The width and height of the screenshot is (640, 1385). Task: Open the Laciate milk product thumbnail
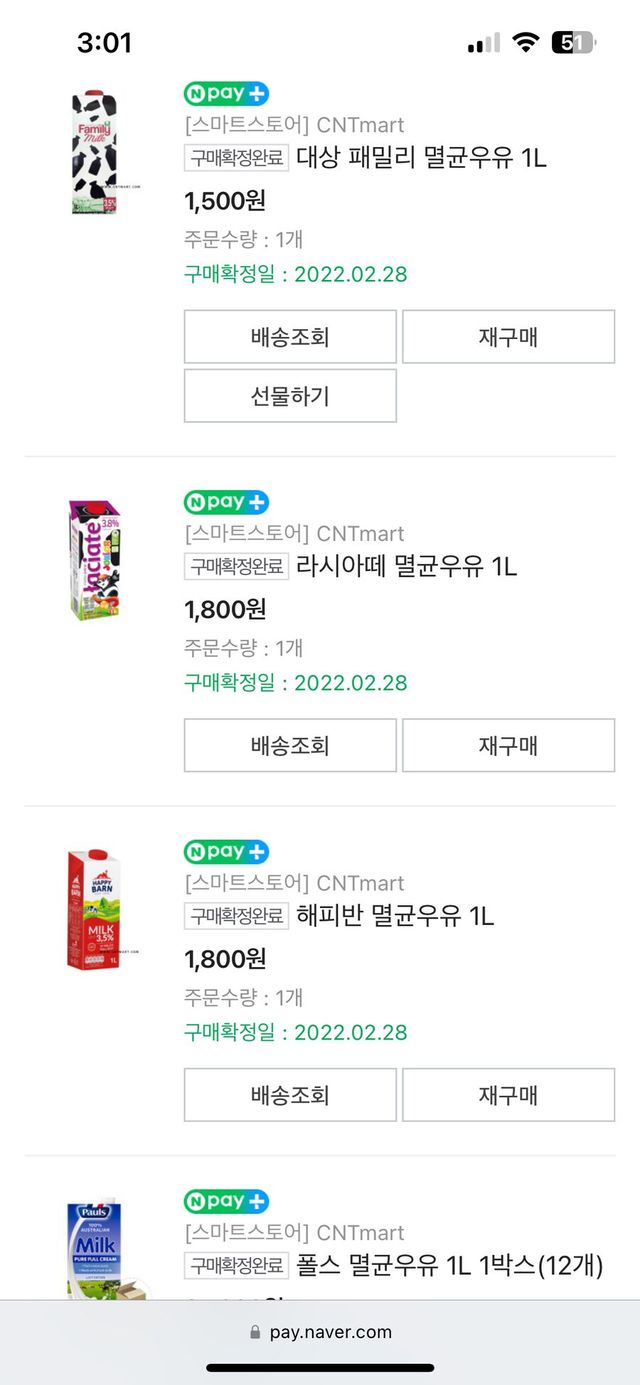tap(94, 560)
